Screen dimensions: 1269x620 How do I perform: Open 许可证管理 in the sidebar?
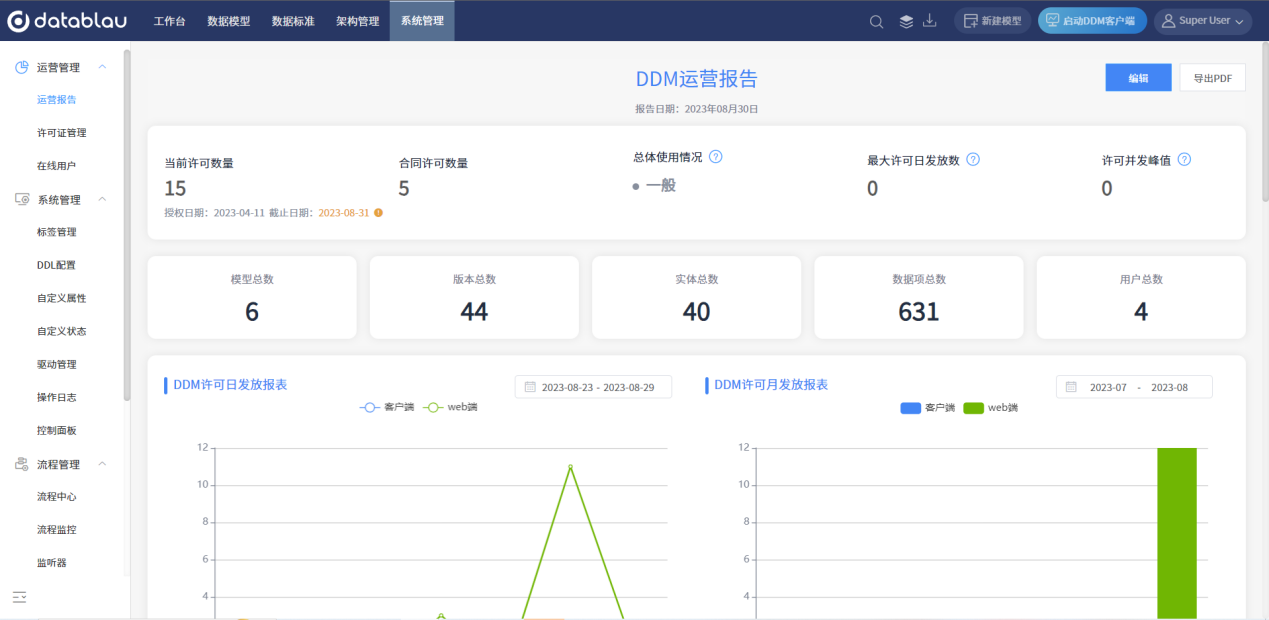(x=62, y=133)
